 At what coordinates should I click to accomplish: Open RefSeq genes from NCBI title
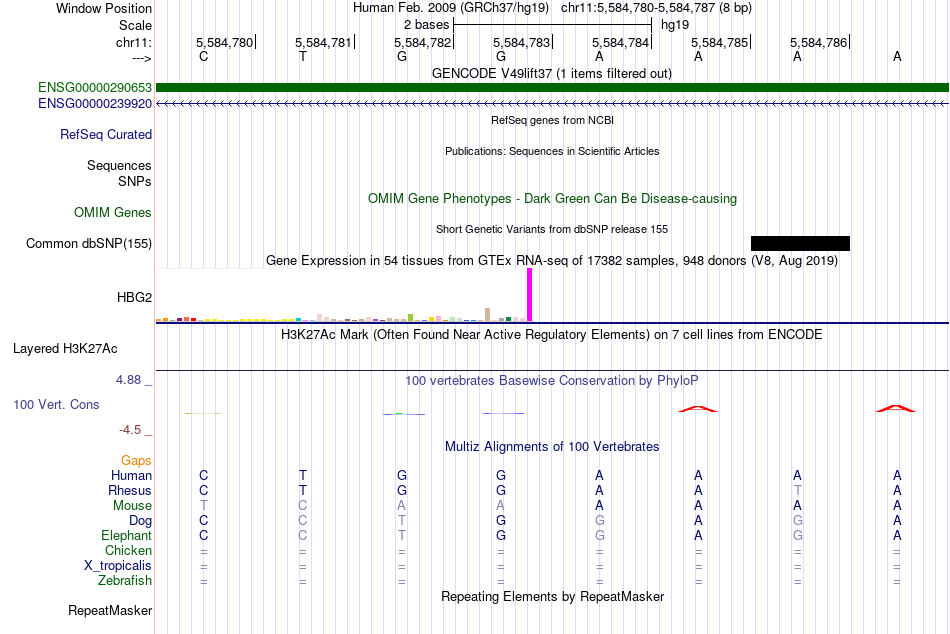tap(552, 120)
